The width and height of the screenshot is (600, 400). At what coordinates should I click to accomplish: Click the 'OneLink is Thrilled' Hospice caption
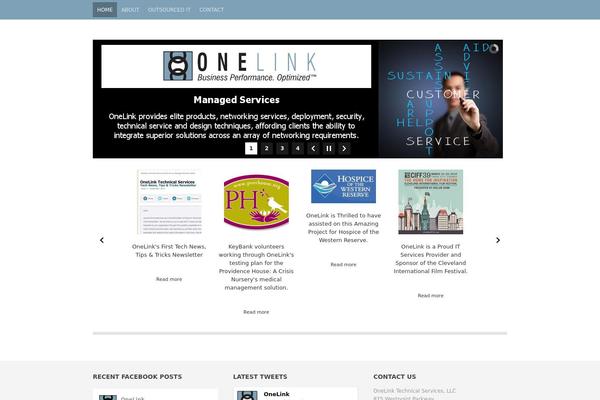(x=343, y=228)
